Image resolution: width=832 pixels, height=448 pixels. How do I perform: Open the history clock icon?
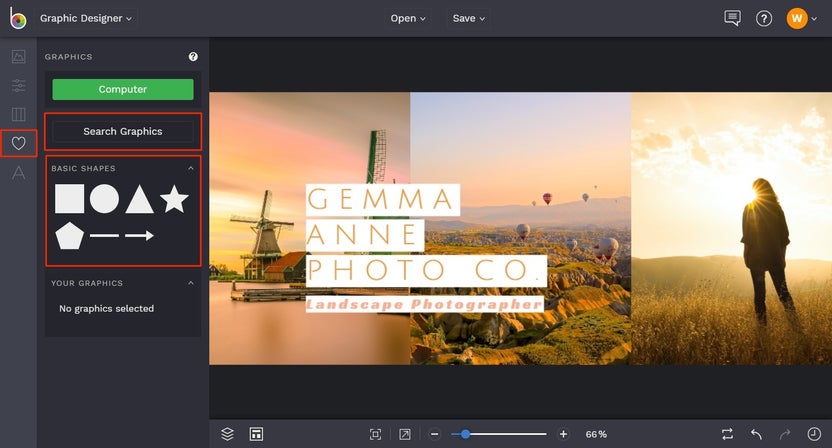814,434
